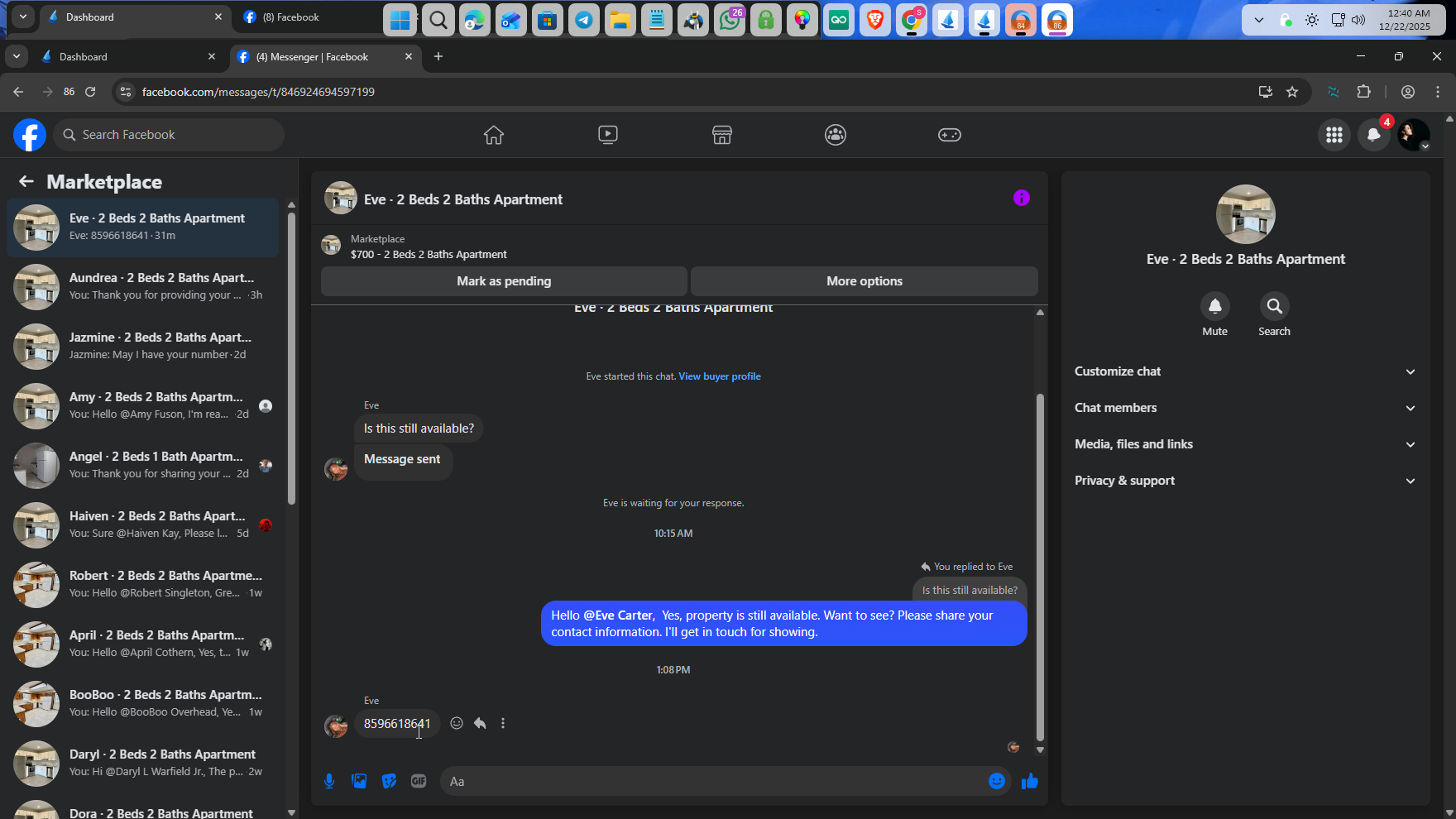Viewport: 1456px width, 819px height.
Task: Go to the Home feed icon
Action: click(494, 135)
